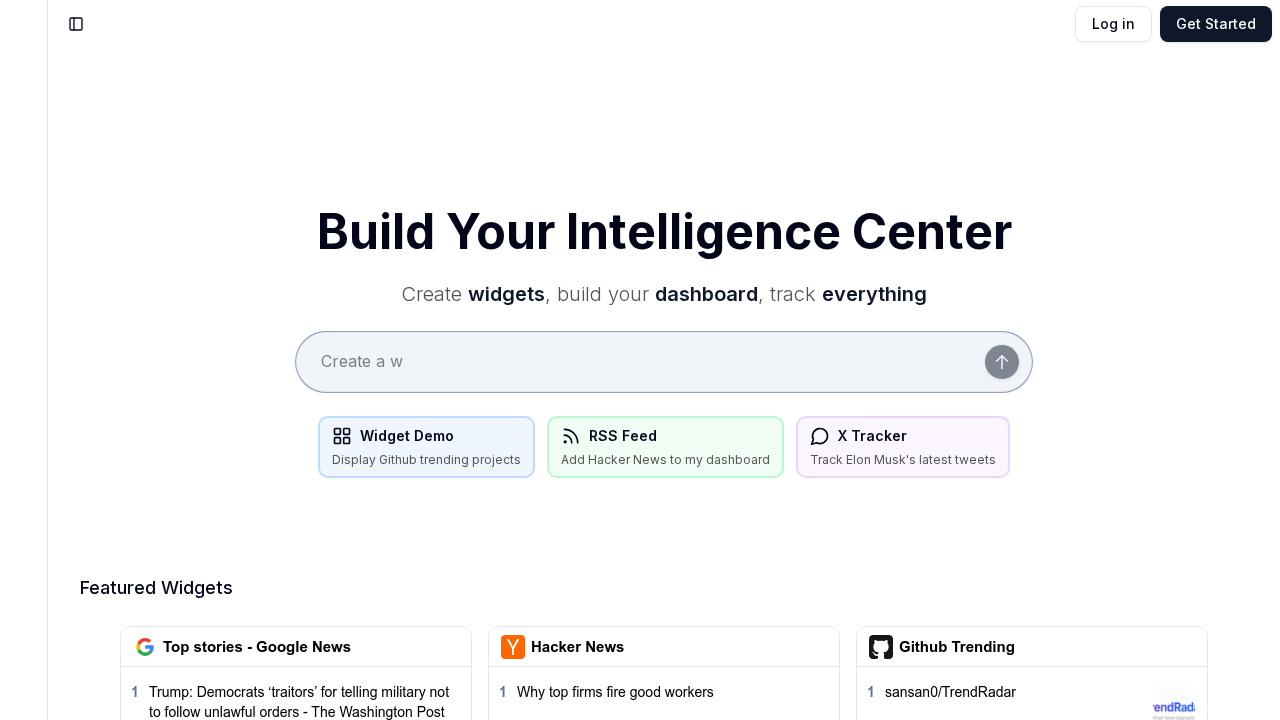Click the Google logo in the Google News widget
Screen dimensions: 1280x720
pos(145,646)
